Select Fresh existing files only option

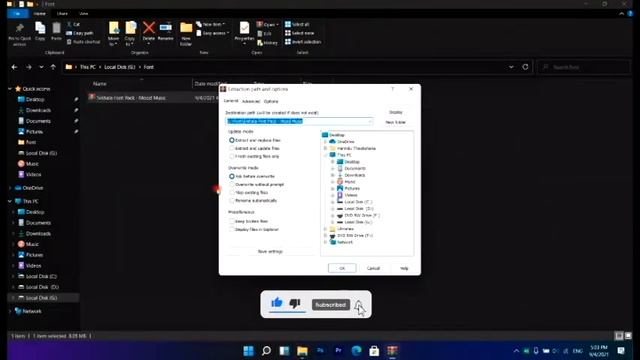(254, 156)
